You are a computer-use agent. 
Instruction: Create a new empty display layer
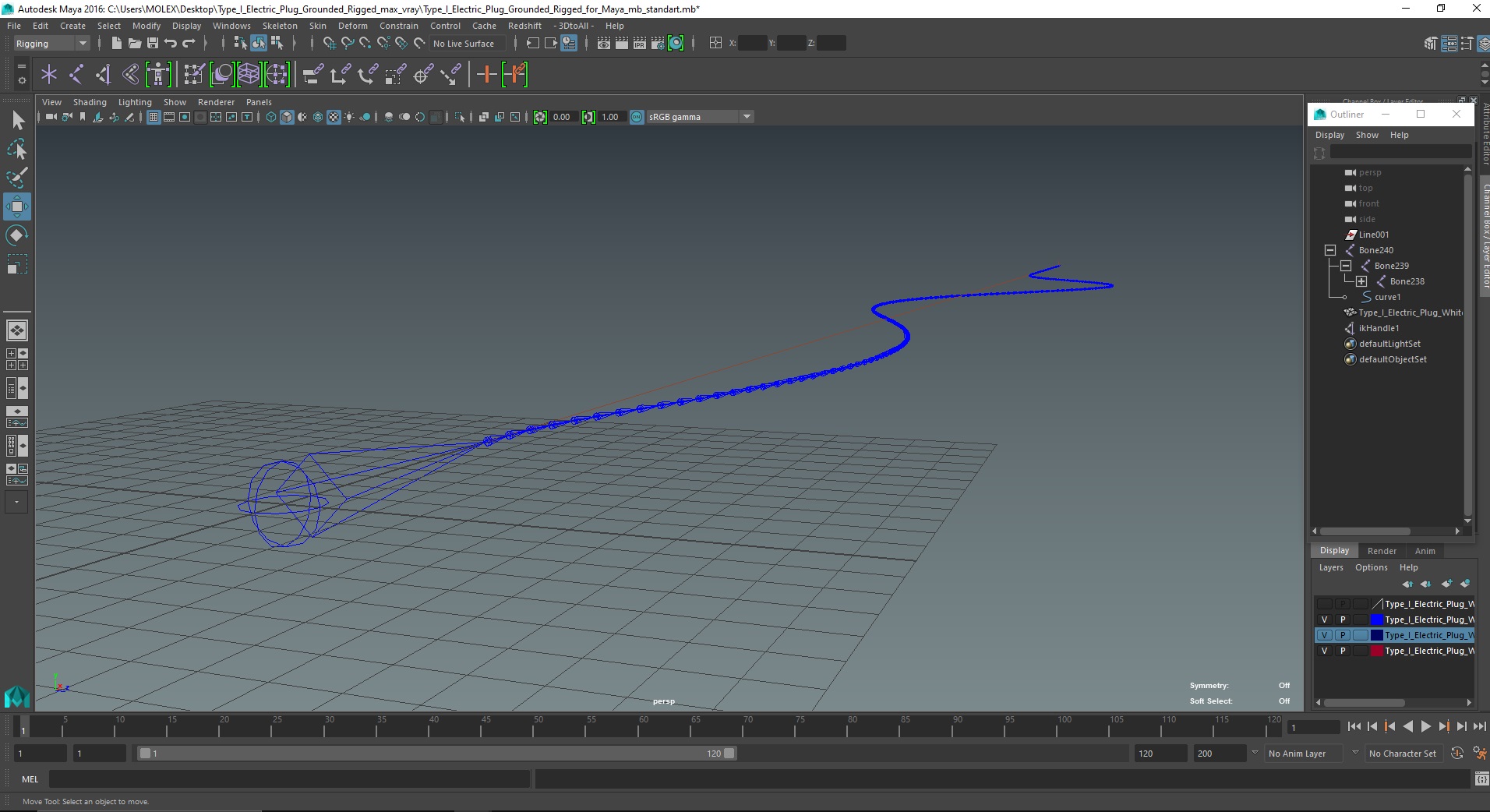click(x=1447, y=584)
